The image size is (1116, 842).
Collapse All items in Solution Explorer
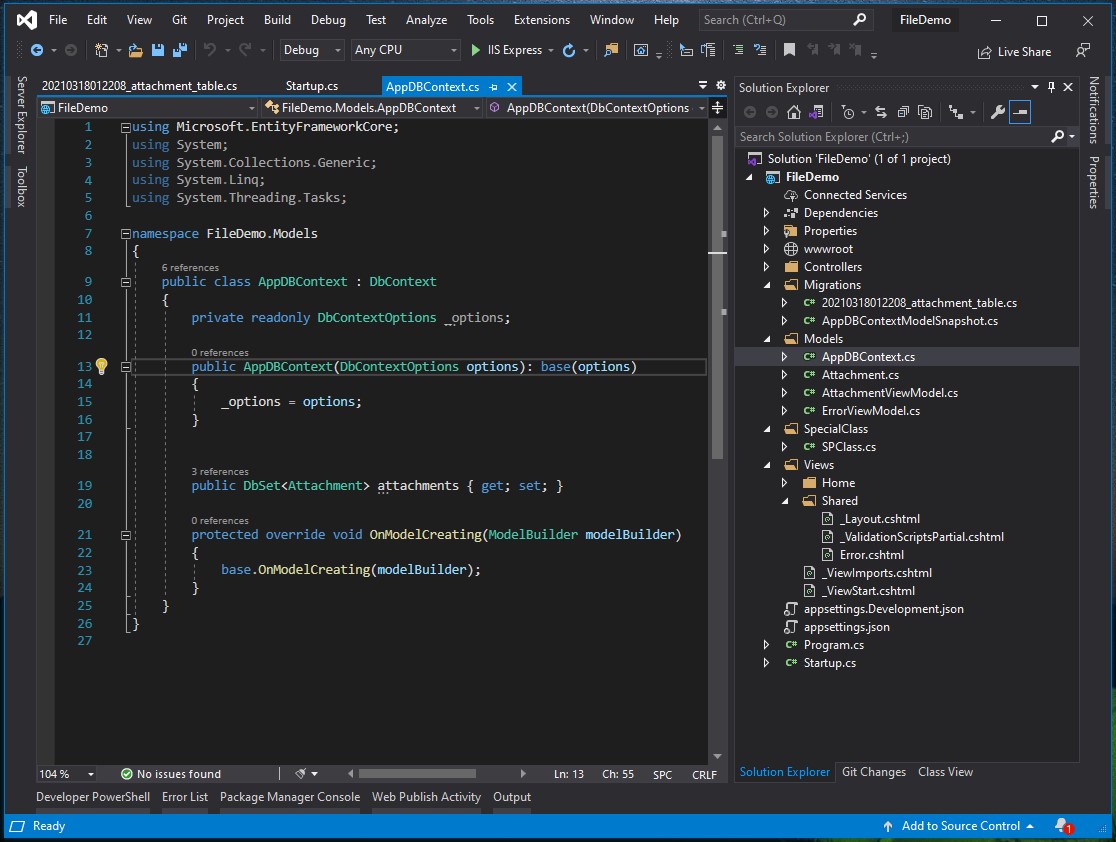point(904,112)
